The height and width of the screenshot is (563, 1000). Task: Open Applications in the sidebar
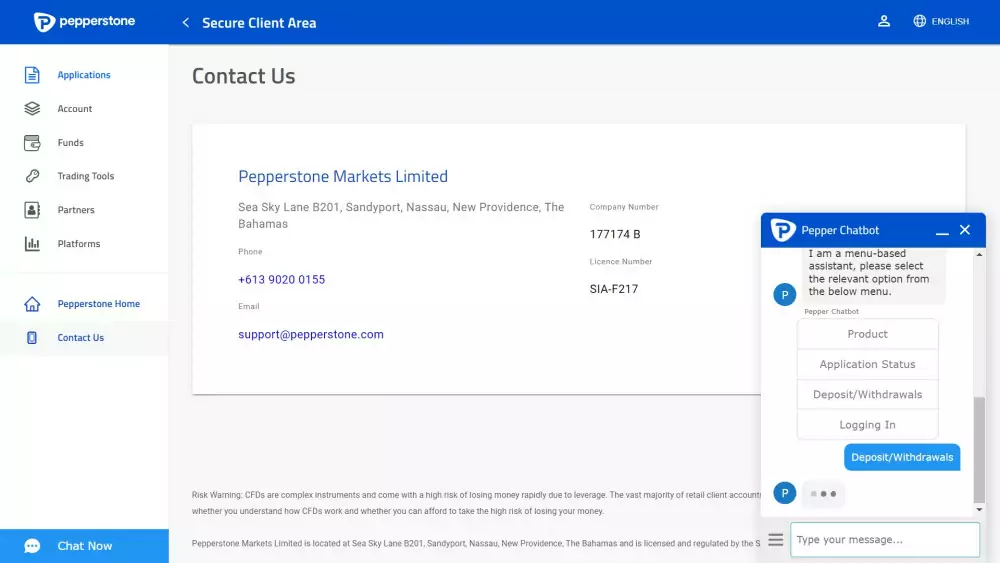pos(84,75)
